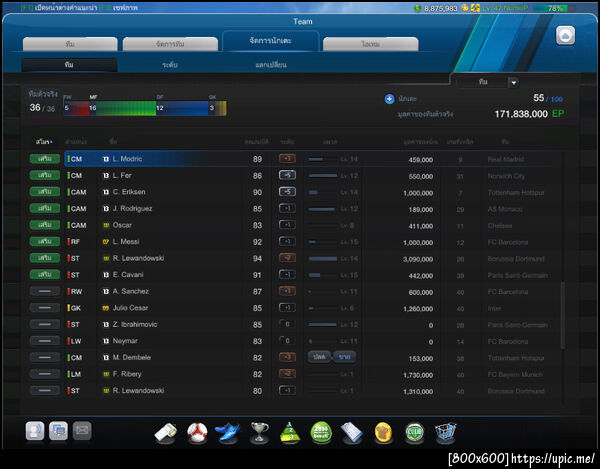Open the blue football boots icon

point(228,433)
